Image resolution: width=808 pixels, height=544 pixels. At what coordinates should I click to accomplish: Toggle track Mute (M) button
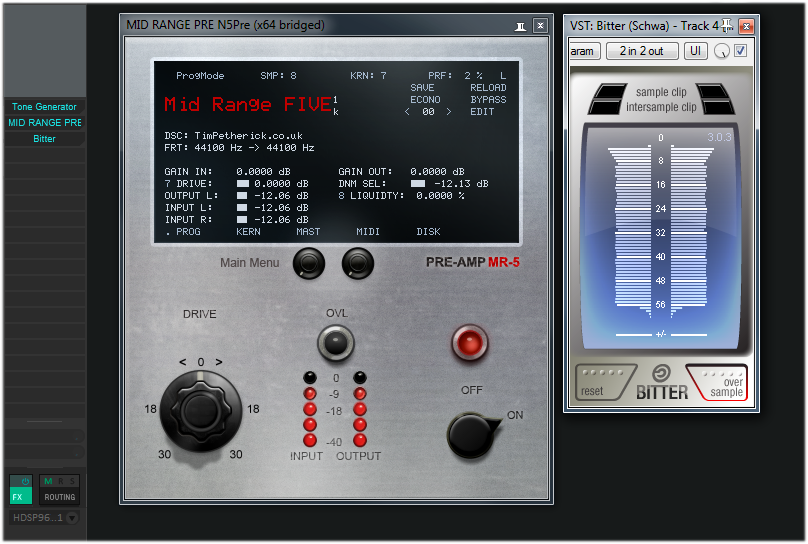click(x=48, y=481)
